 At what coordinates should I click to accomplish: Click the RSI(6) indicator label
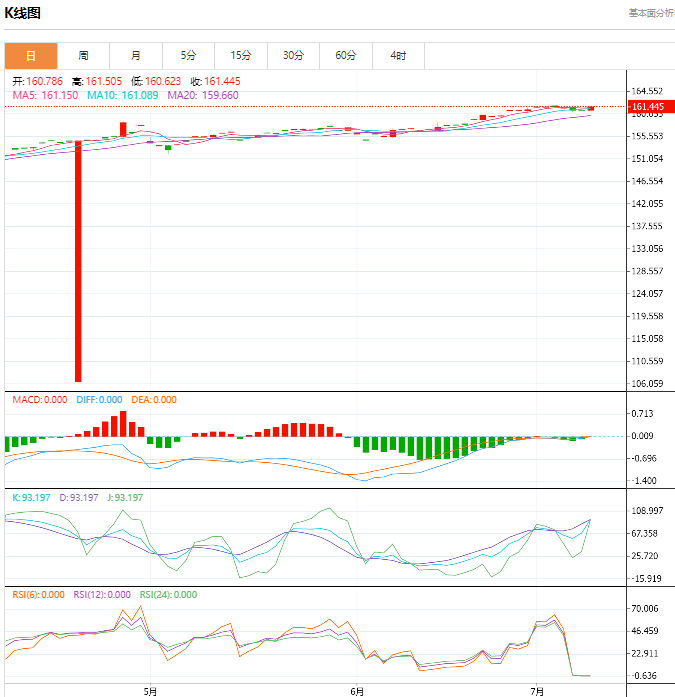tap(38, 595)
